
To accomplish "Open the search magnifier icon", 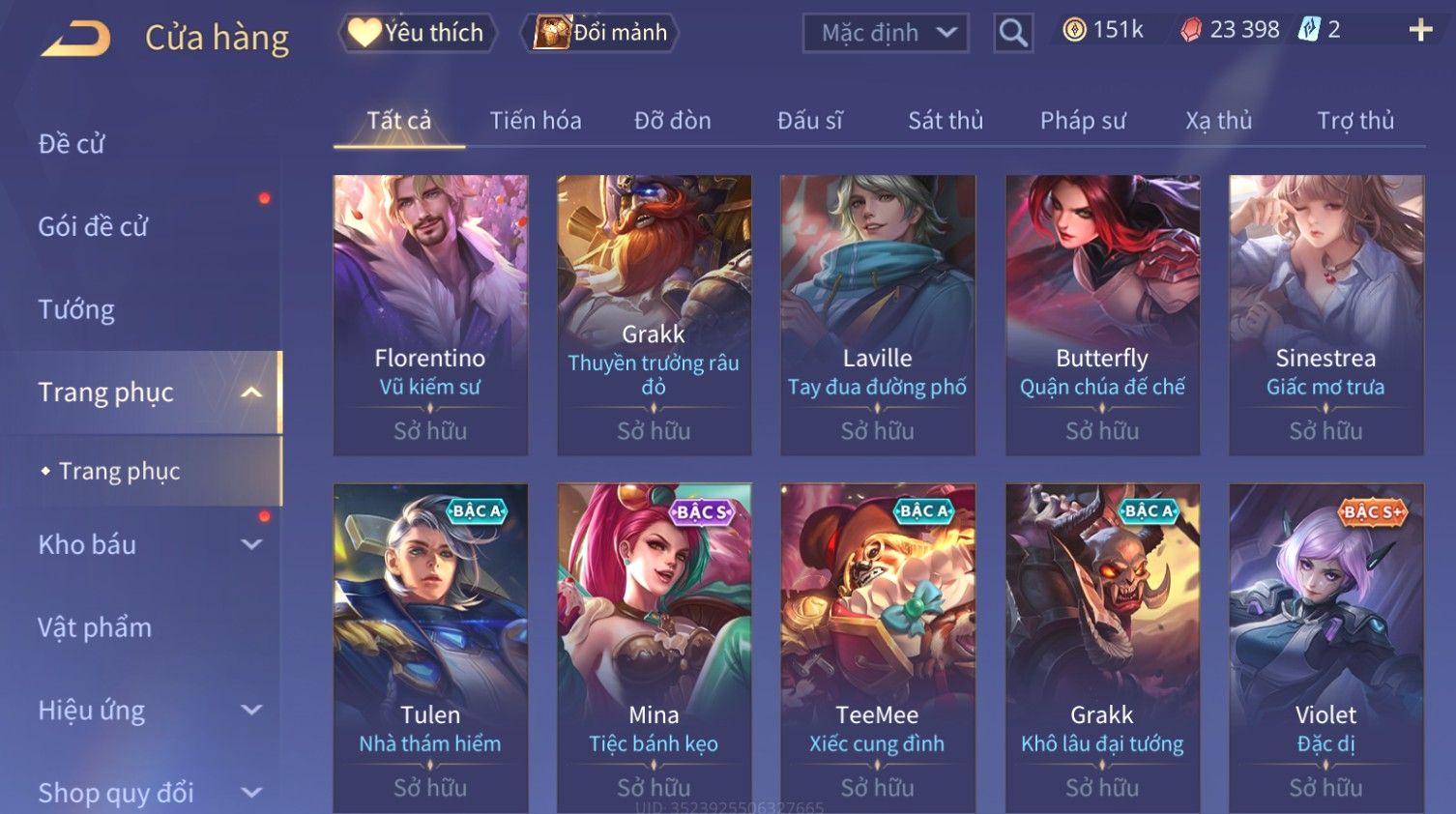I will [1013, 33].
